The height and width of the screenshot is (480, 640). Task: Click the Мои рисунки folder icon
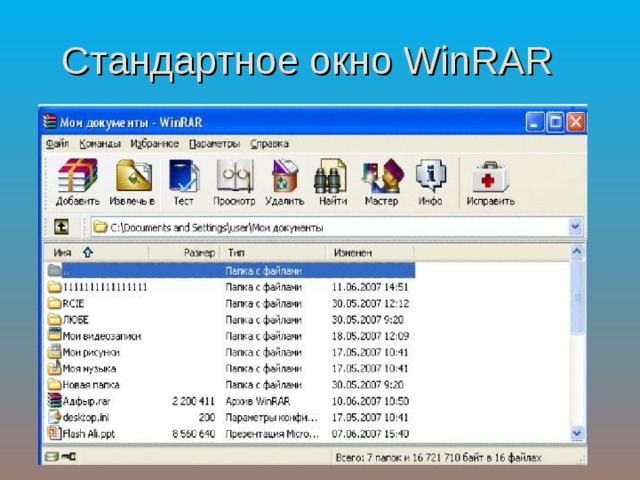(x=54, y=352)
